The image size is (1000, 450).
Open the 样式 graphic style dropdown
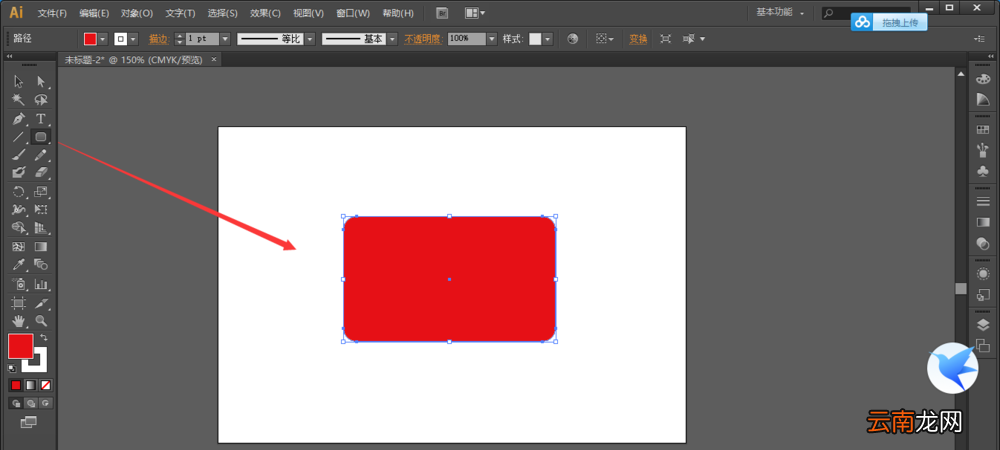point(547,39)
